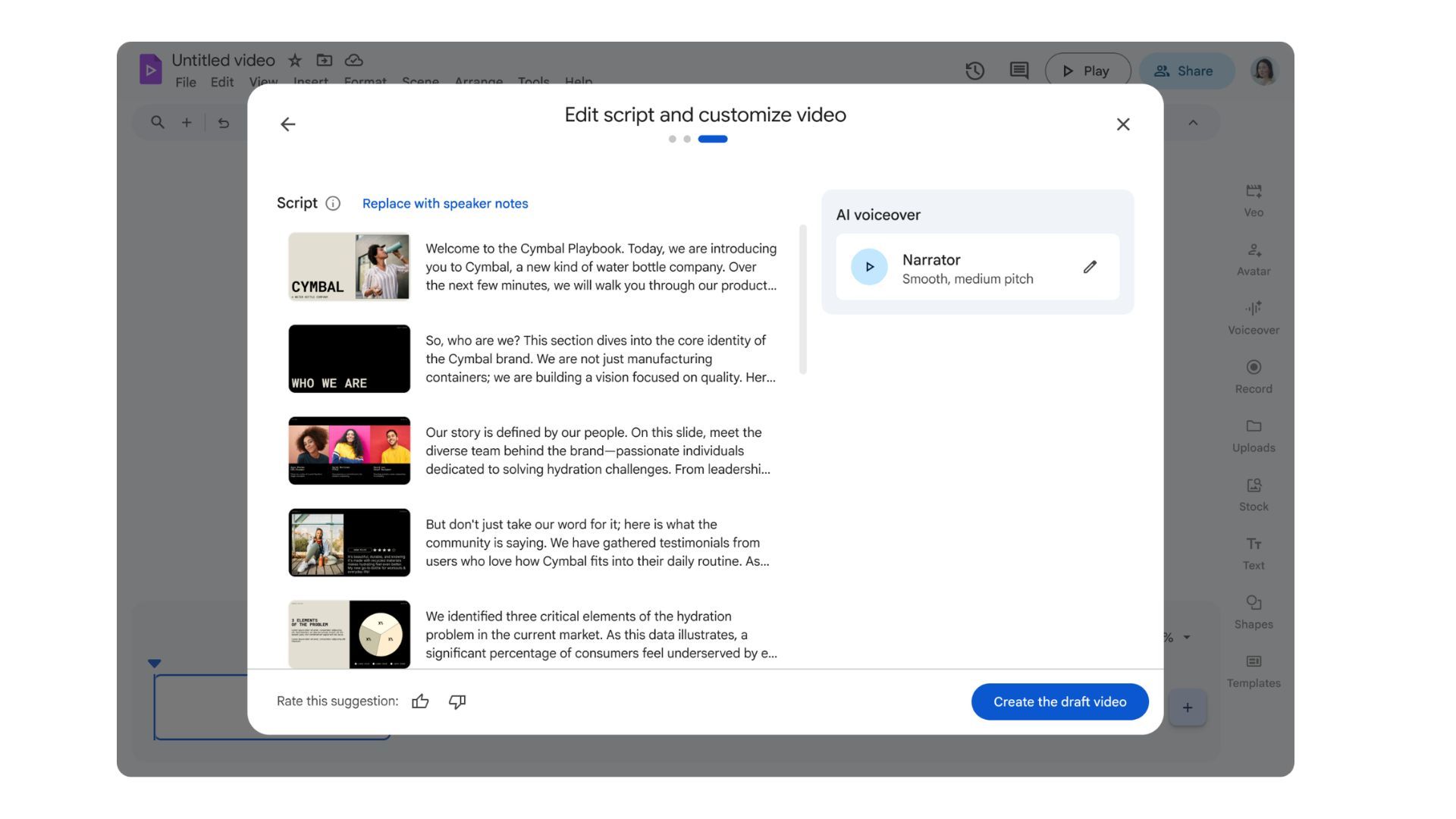Rename the Untitled video title

coord(223,60)
